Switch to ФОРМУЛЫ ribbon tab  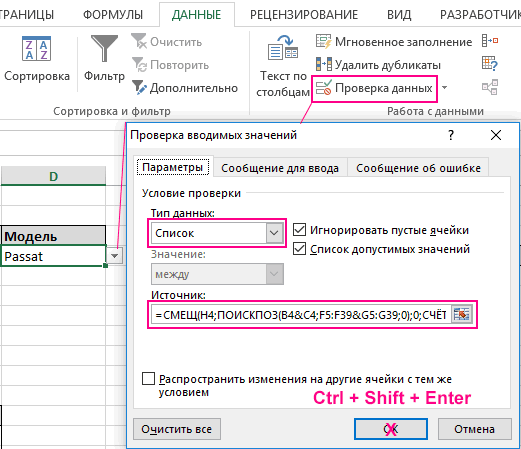[113, 15]
